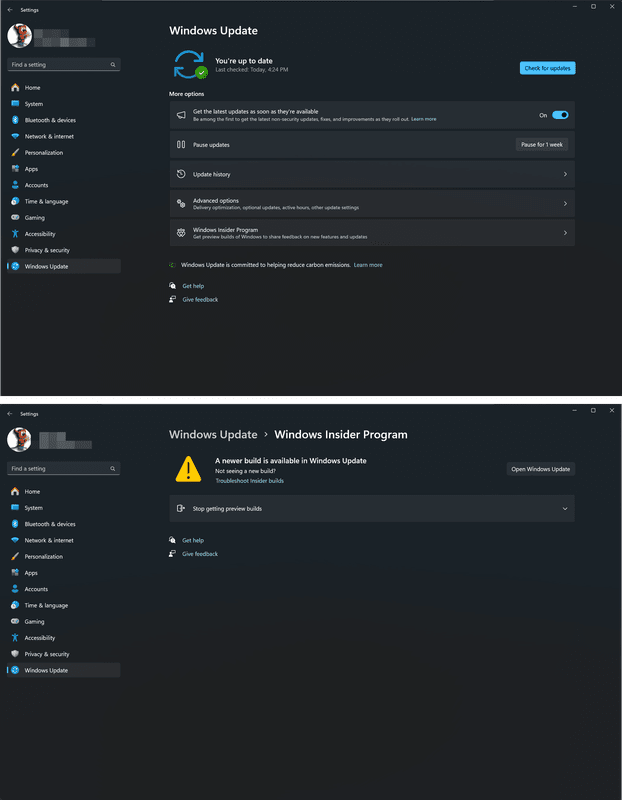Click the Home icon in the top Settings window
Viewport: 622px width, 800px height.
point(15,88)
